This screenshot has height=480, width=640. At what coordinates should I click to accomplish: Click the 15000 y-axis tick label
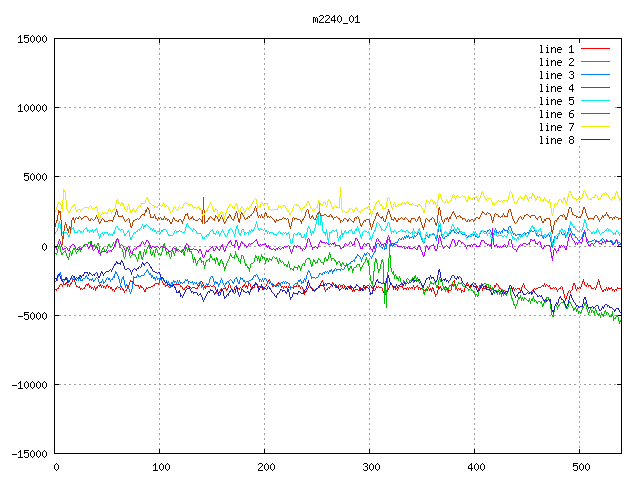tap(32, 39)
